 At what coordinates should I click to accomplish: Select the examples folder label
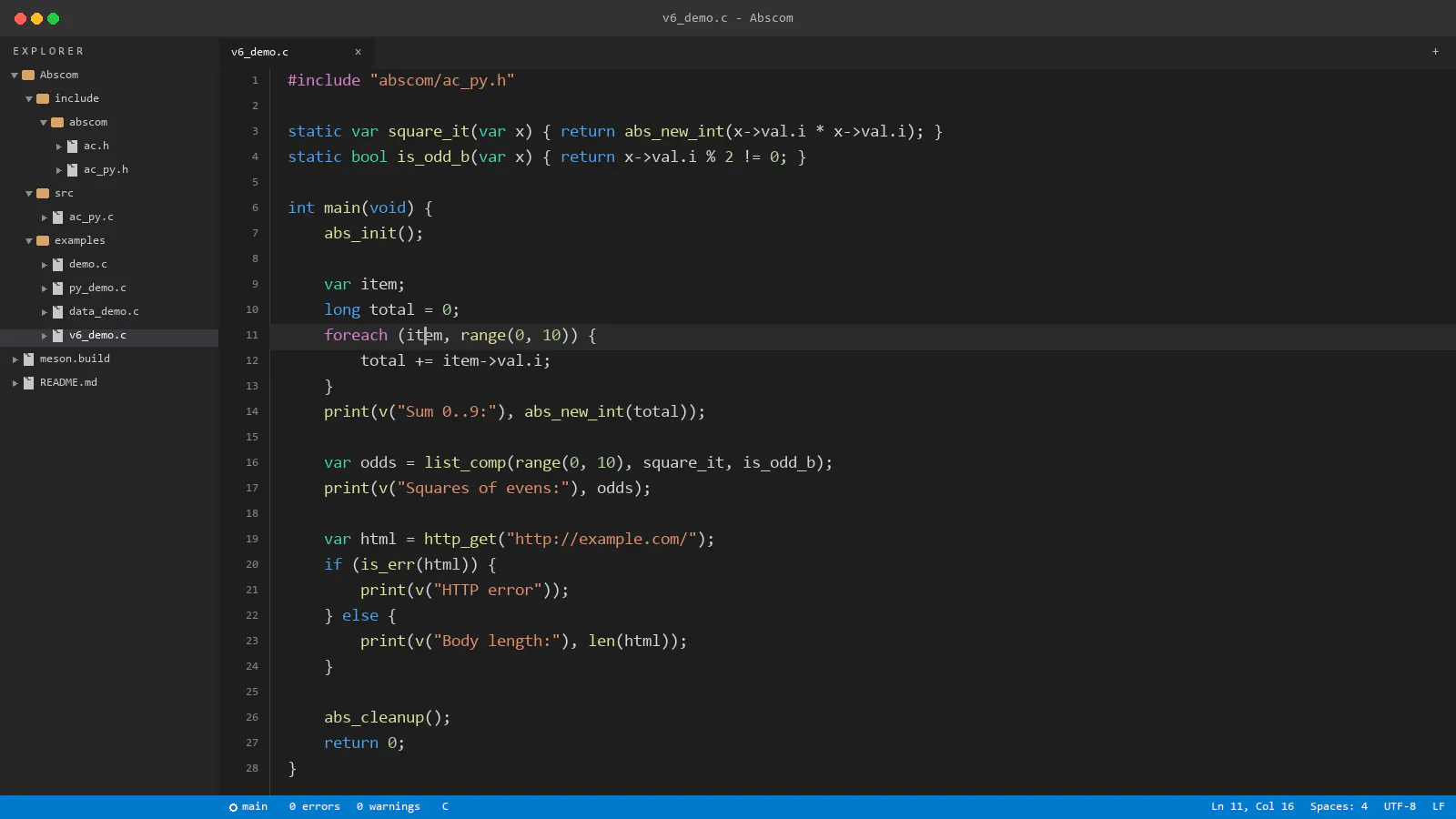tap(80, 240)
